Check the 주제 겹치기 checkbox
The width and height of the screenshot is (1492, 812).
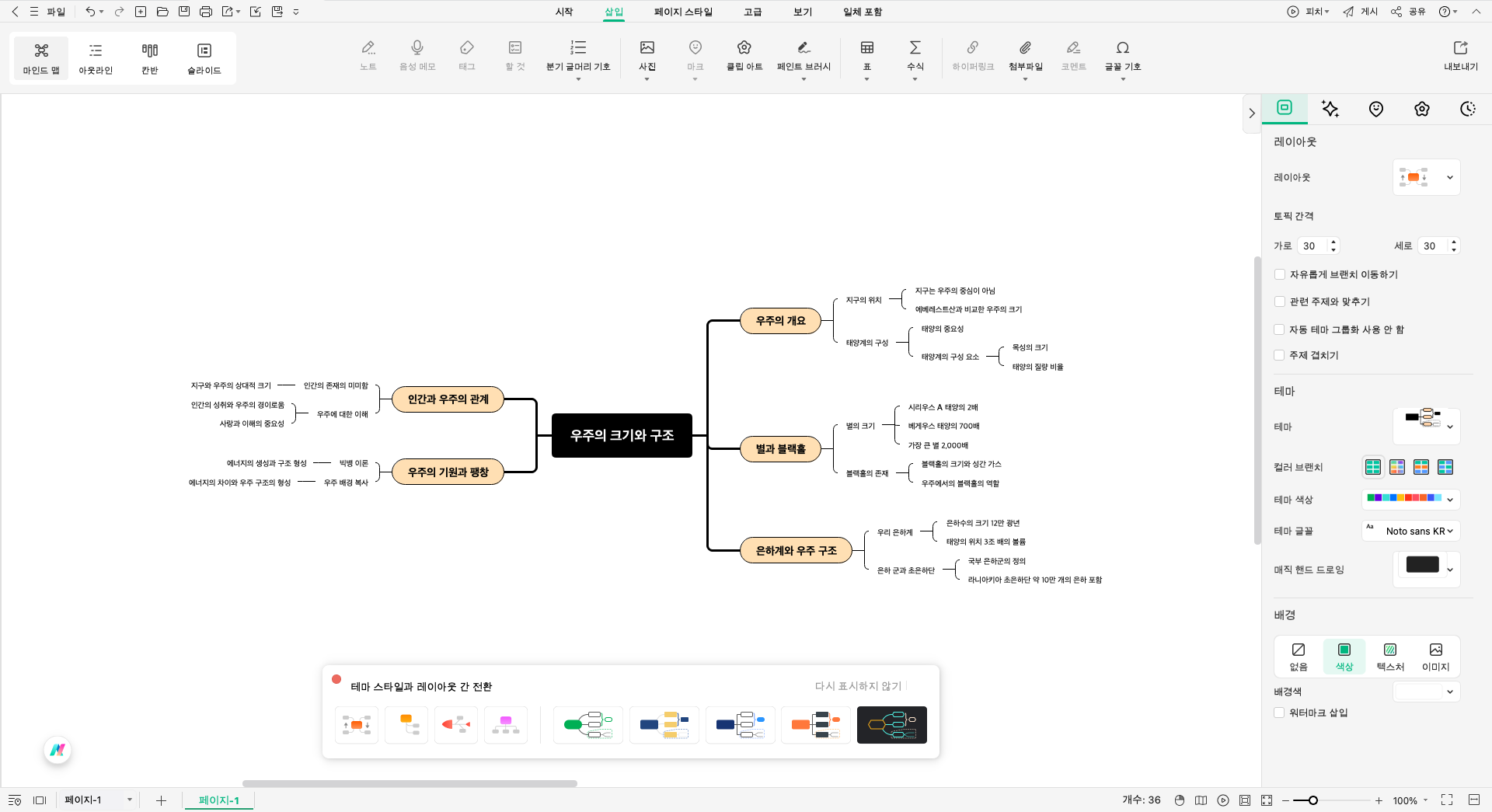pyautogui.click(x=1279, y=355)
